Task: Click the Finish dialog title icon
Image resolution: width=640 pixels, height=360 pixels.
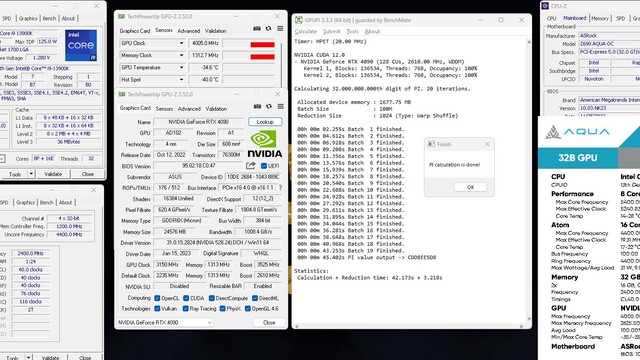Action: click(x=431, y=144)
